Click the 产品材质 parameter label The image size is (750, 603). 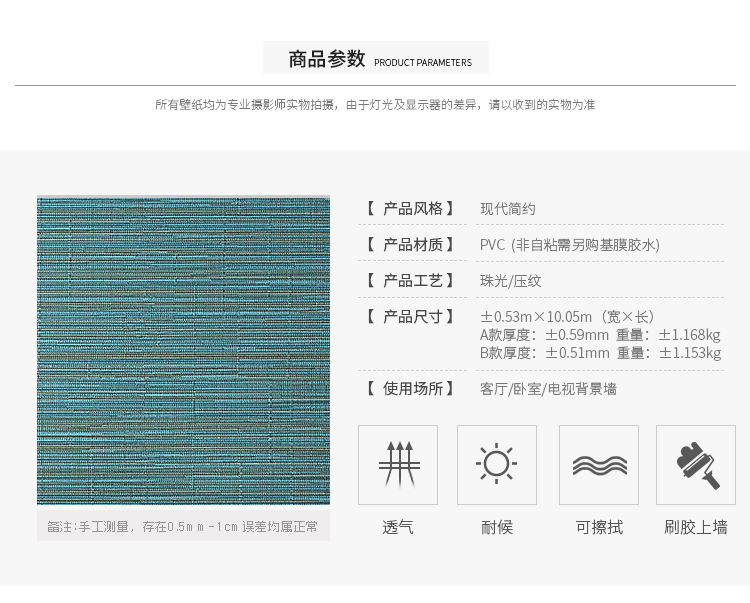pos(411,245)
